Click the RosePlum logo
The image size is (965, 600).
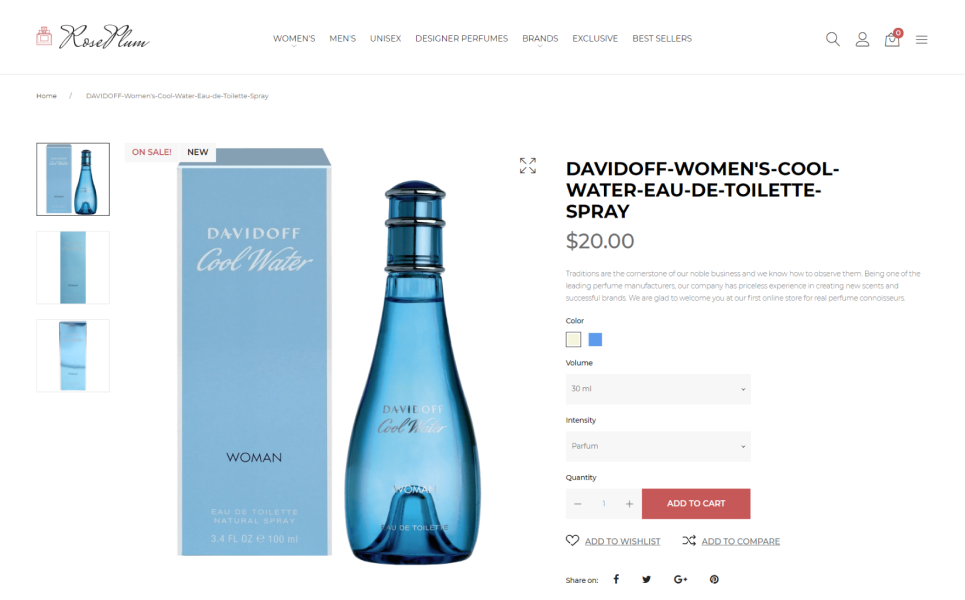coord(93,37)
